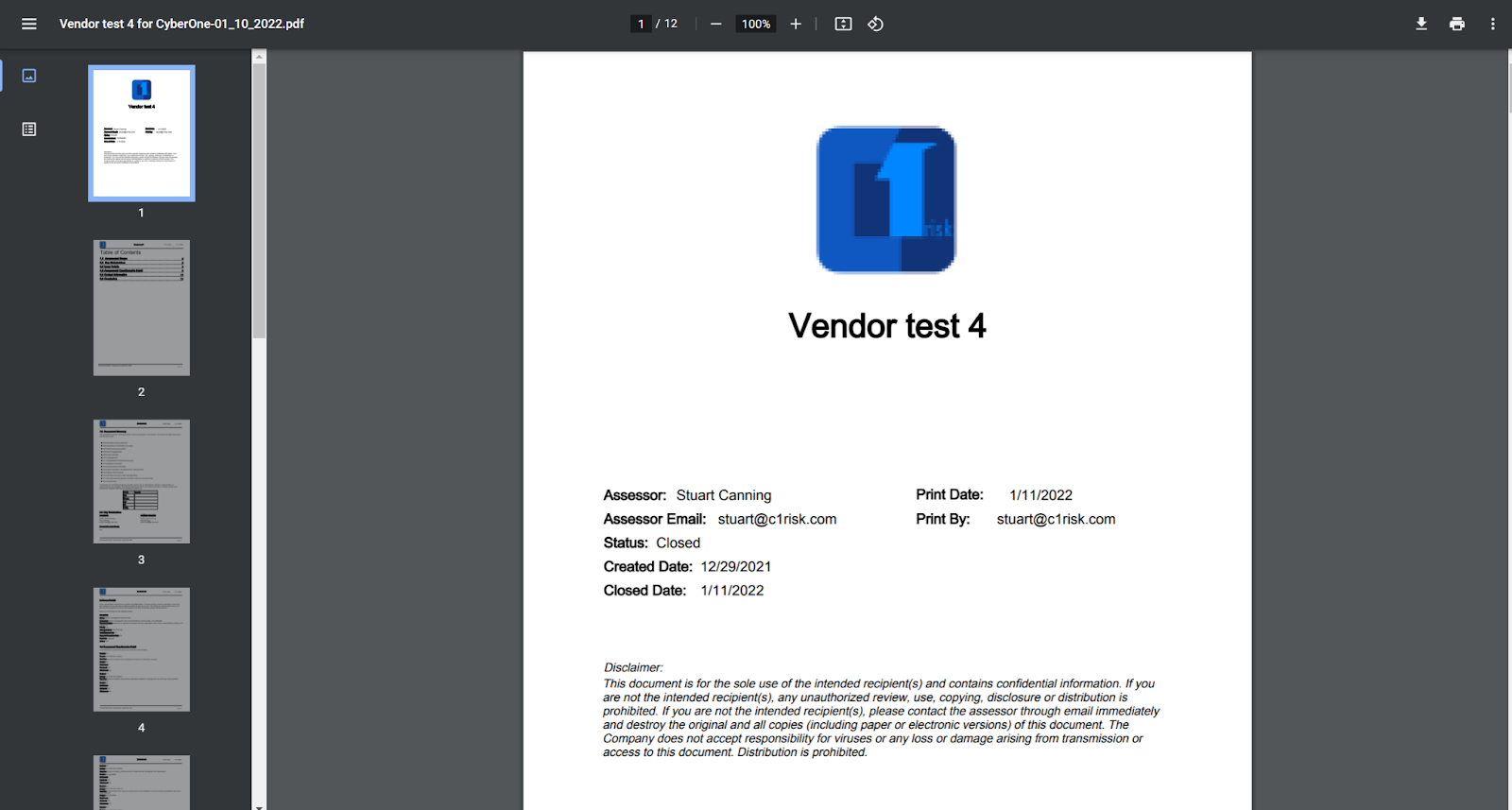Click the 'Created Date:' label

[x=648, y=566]
